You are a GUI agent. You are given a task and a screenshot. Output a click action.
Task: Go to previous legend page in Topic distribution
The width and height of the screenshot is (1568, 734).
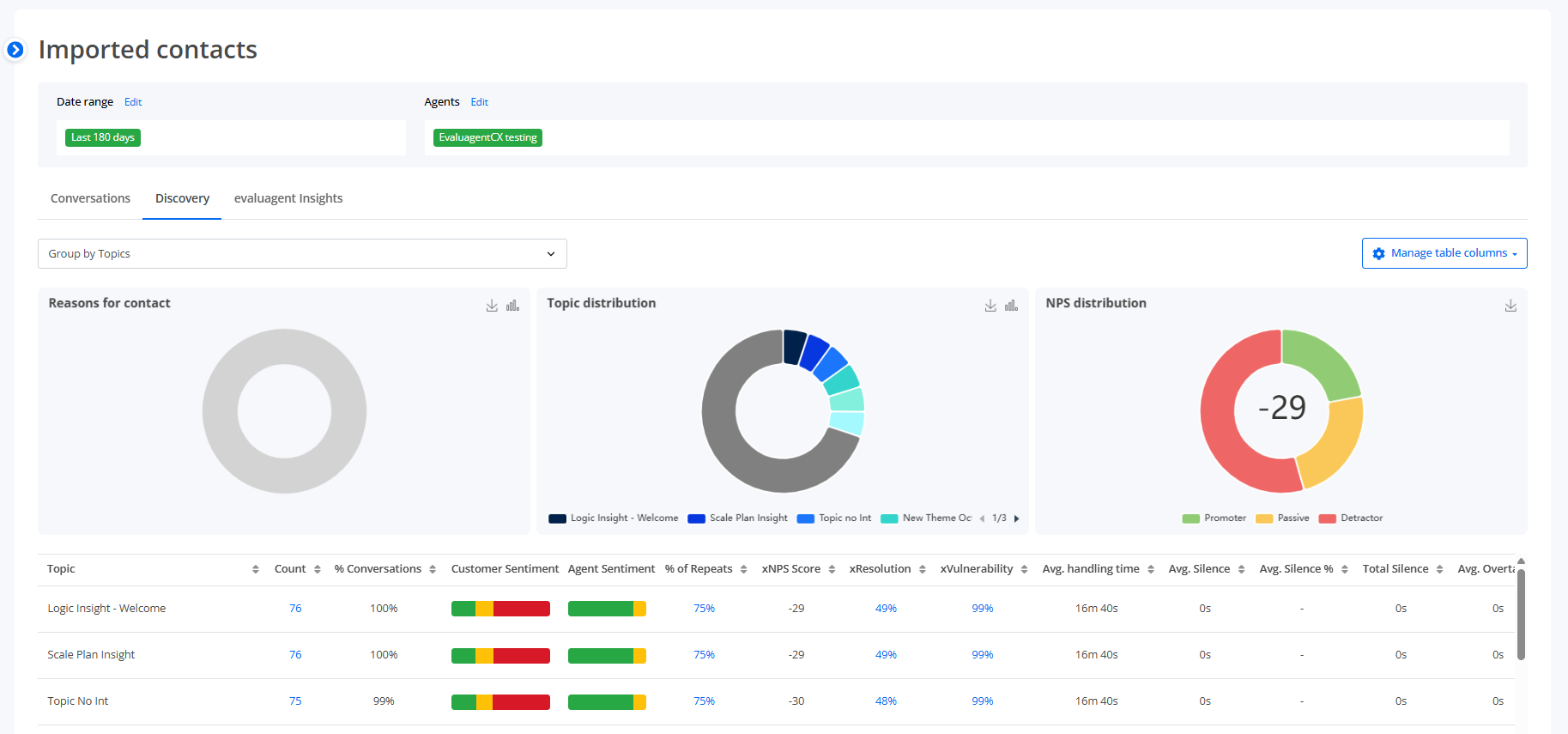click(x=982, y=519)
